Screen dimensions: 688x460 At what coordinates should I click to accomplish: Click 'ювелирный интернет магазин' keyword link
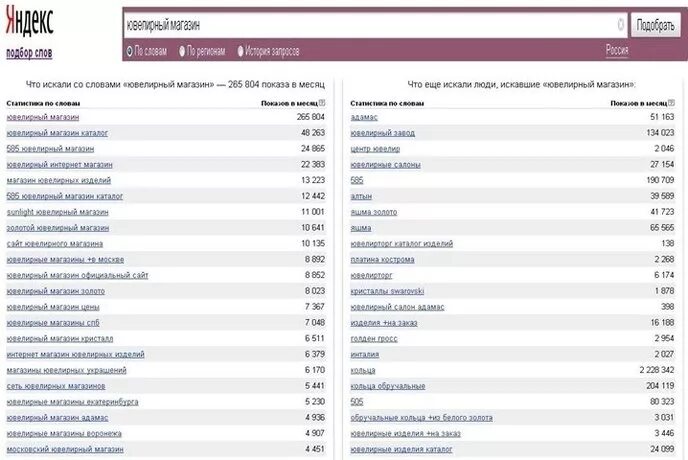click(x=59, y=165)
